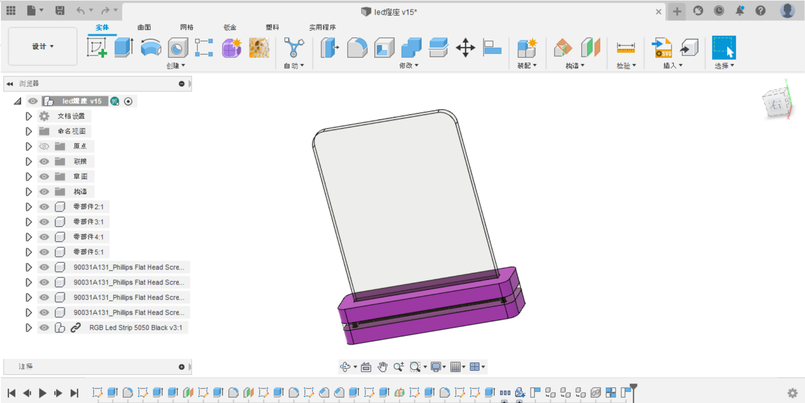
Task: Select the Revolve tool
Action: click(x=150, y=47)
